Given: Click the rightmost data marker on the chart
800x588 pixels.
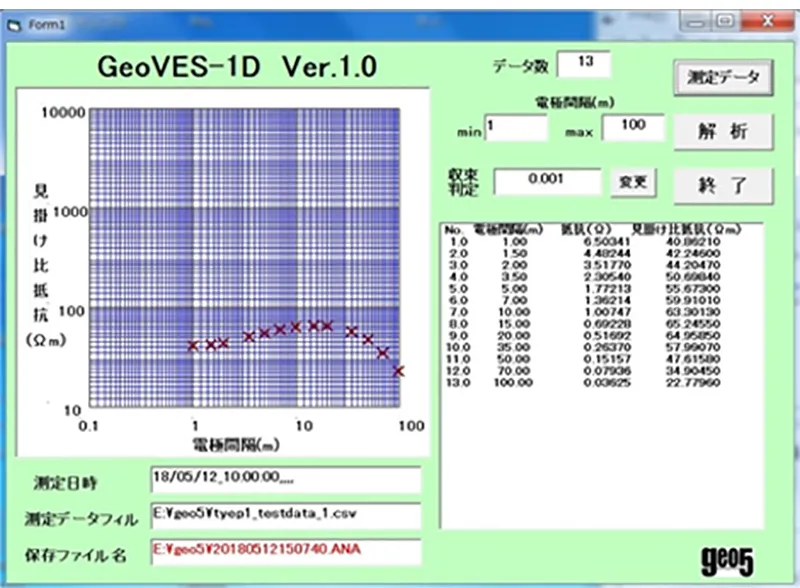Looking at the screenshot, I should pos(398,371).
